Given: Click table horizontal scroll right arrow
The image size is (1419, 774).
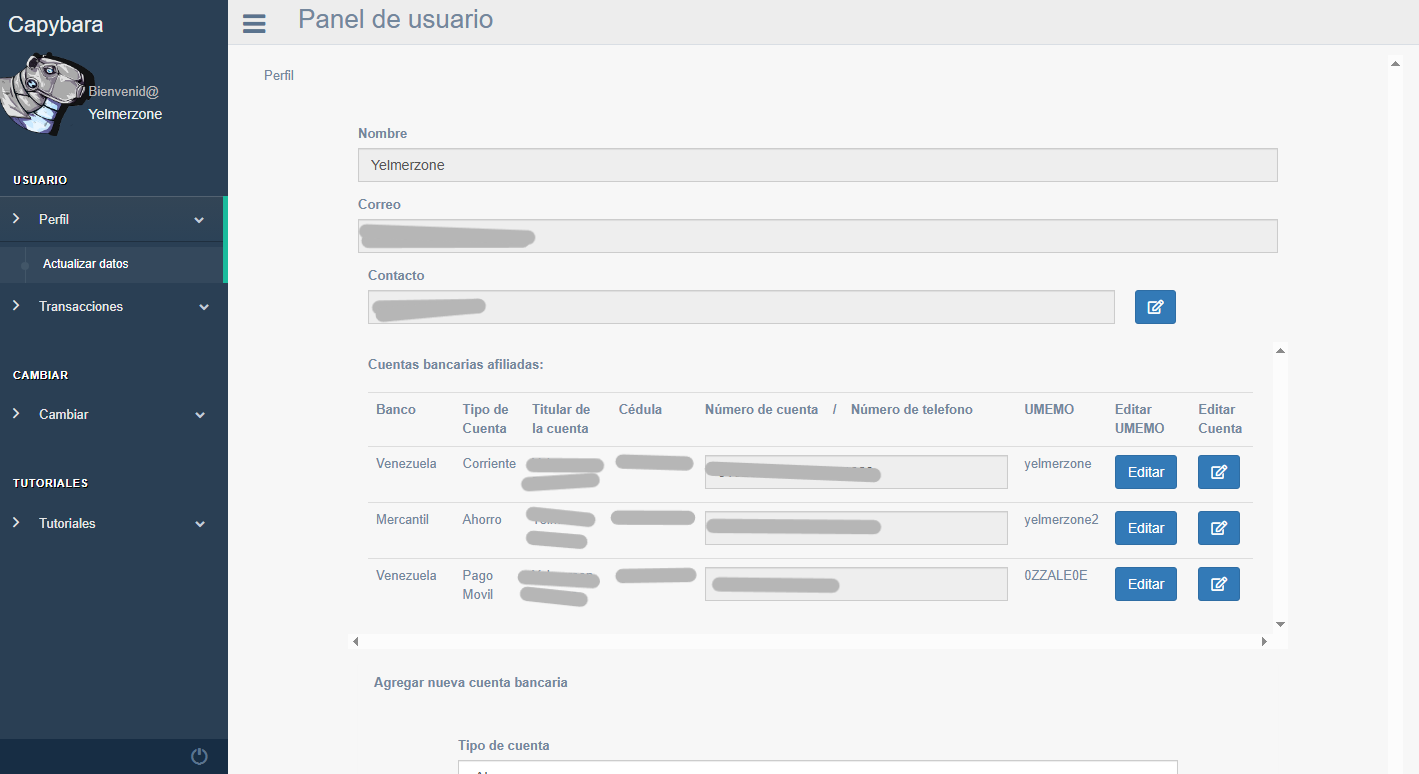Looking at the screenshot, I should tap(1264, 641).
